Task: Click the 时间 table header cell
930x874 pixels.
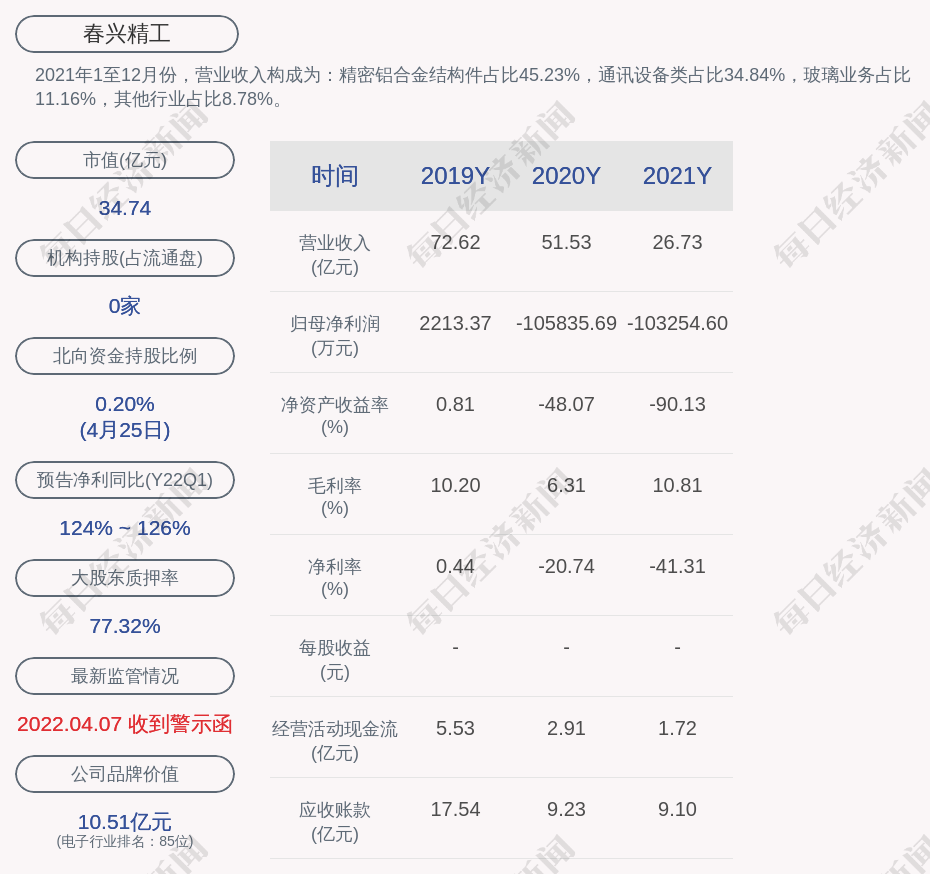Action: [334, 176]
